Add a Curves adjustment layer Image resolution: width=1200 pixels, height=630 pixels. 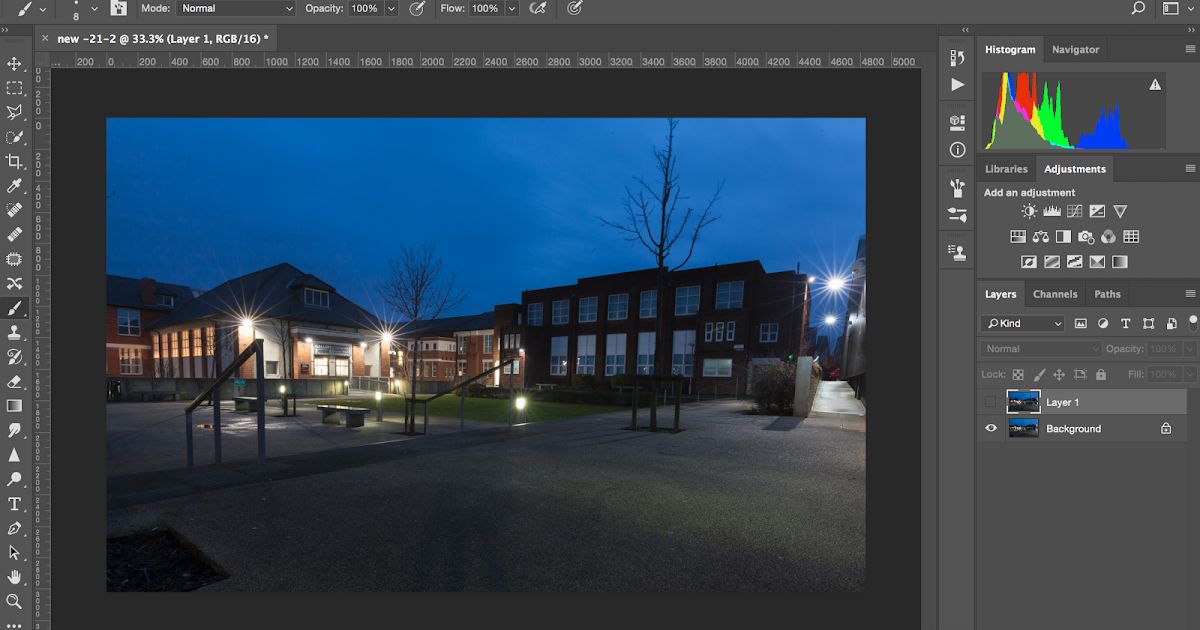(x=1074, y=211)
